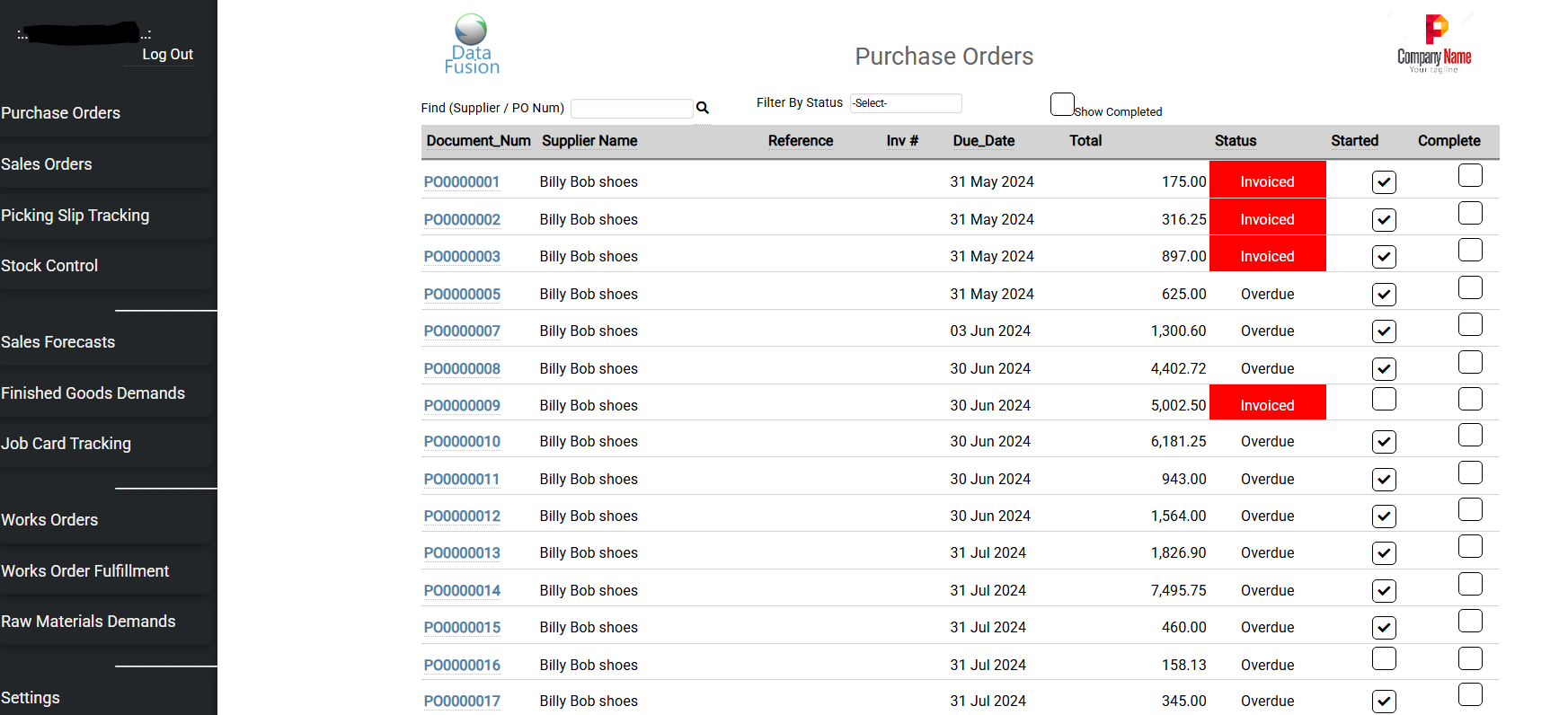Enable the Show Completed checkbox
Image resolution: width=1568 pixels, height=715 pixels.
tap(1062, 104)
